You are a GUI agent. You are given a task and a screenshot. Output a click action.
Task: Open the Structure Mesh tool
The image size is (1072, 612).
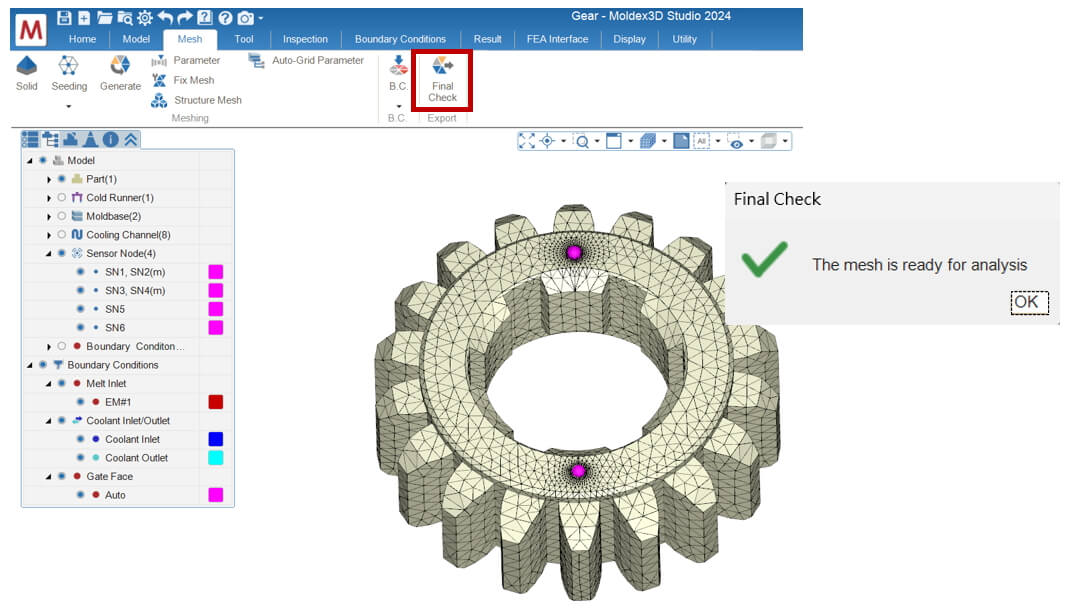[159, 101]
